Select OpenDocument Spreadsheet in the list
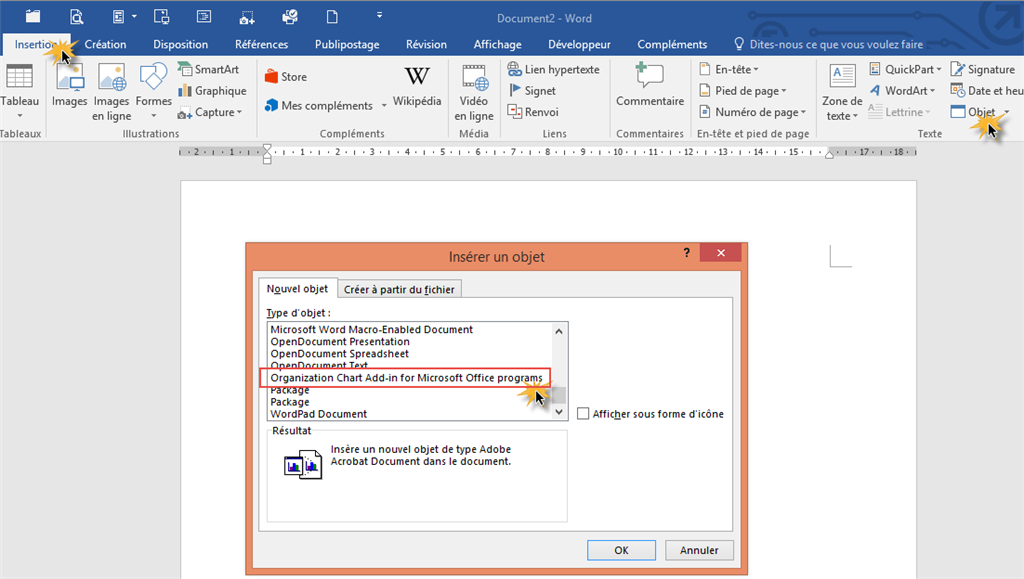Viewport: 1024px width, 579px height. coord(340,353)
